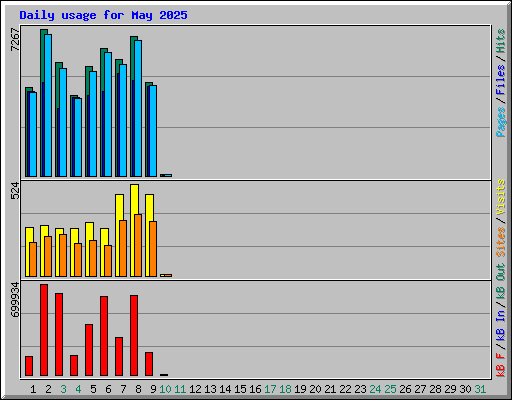Click the 699934 axis value
Viewport: 512px width, 400px height.
tap(15, 300)
